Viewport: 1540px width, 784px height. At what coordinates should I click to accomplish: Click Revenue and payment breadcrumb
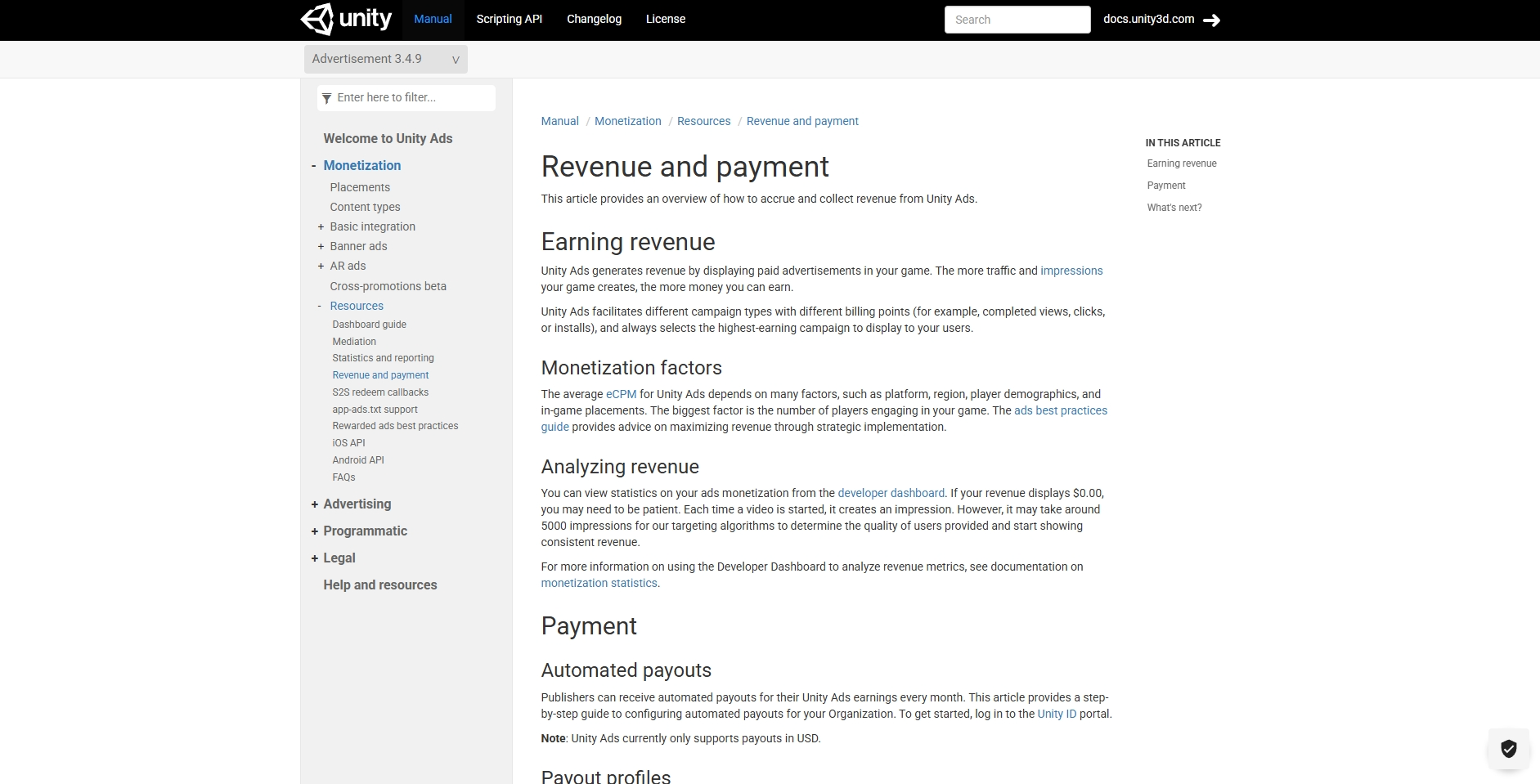tap(802, 121)
